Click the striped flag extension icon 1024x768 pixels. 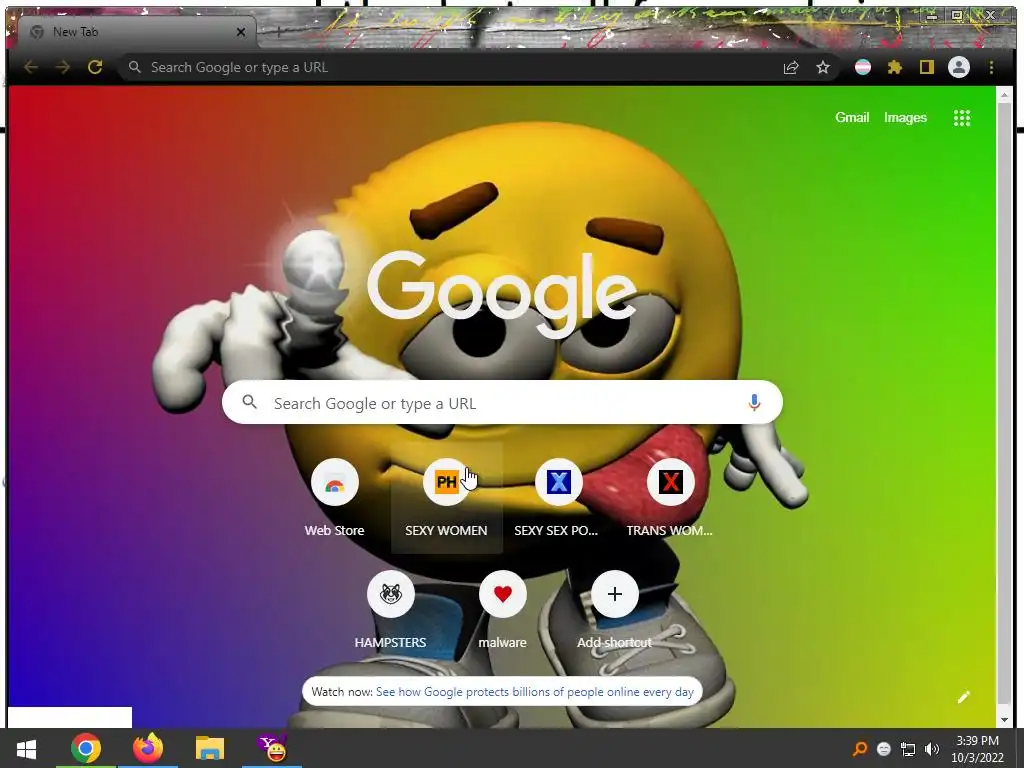coord(863,67)
